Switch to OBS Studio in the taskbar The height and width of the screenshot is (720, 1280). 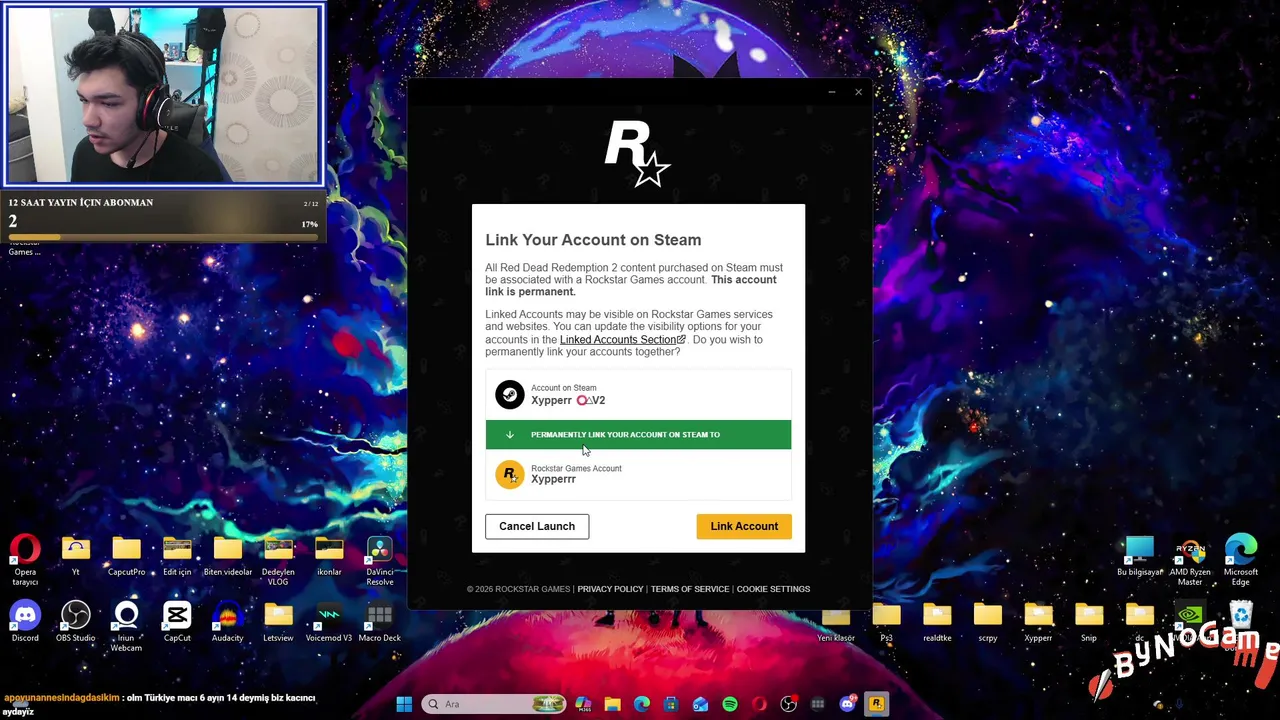[x=789, y=704]
